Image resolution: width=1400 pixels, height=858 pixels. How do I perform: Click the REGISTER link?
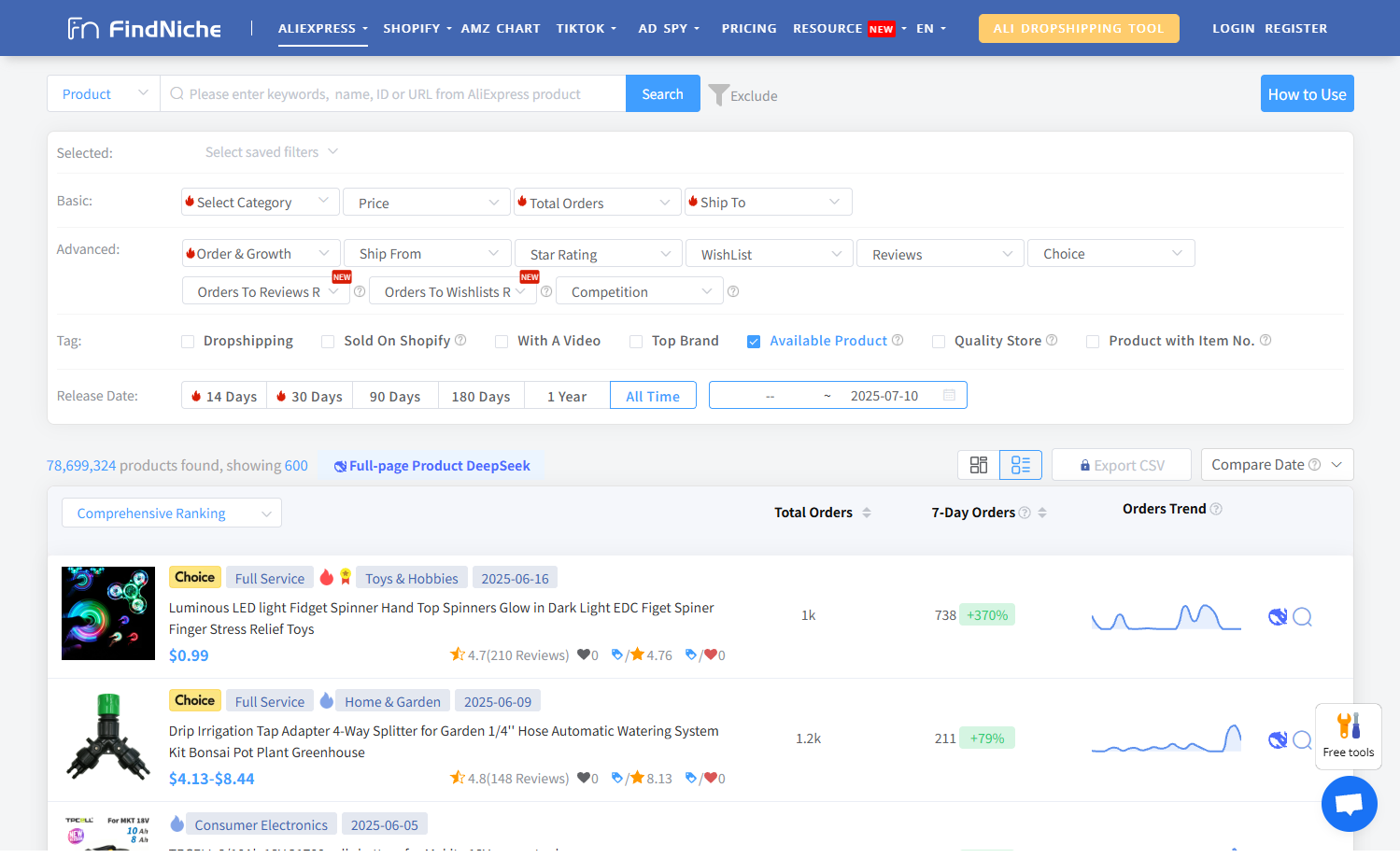click(x=1296, y=29)
